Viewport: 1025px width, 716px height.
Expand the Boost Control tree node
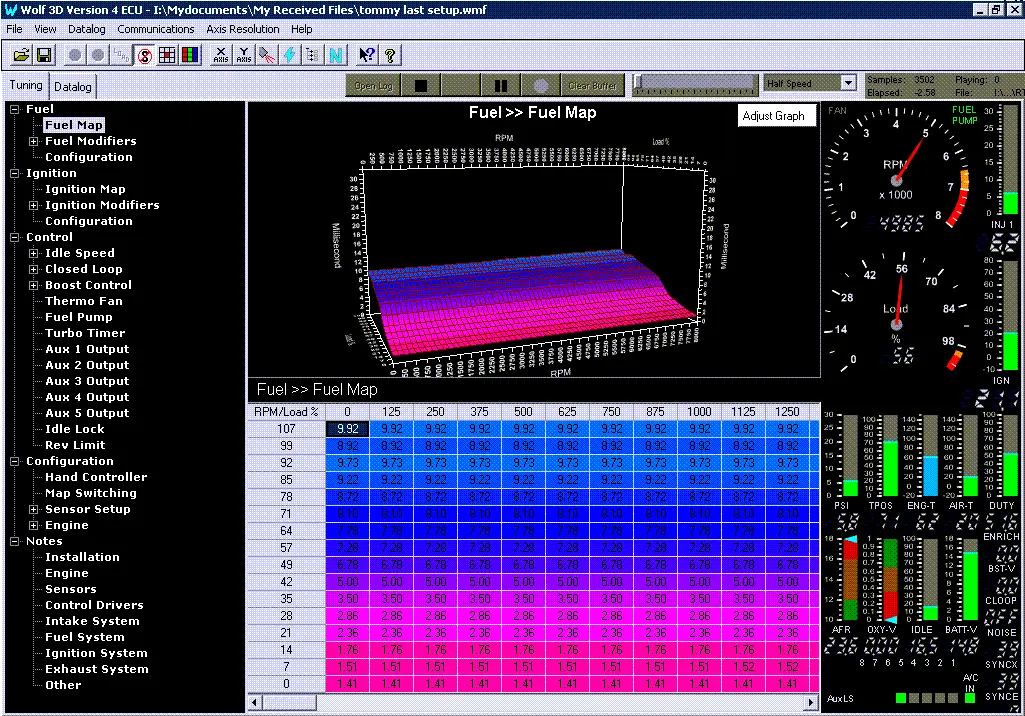click(34, 285)
